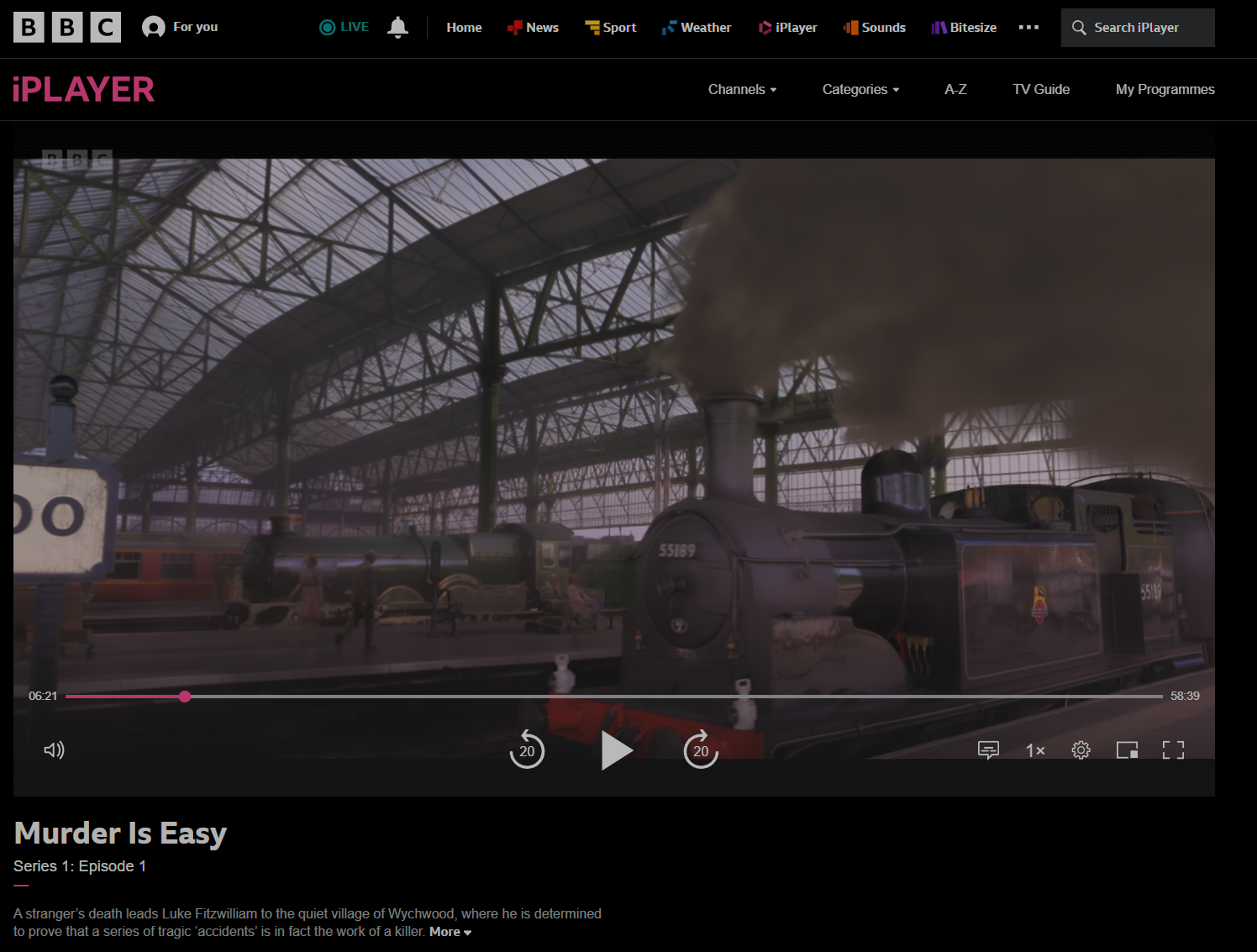
Task: Open the TV Guide
Action: point(1041,90)
